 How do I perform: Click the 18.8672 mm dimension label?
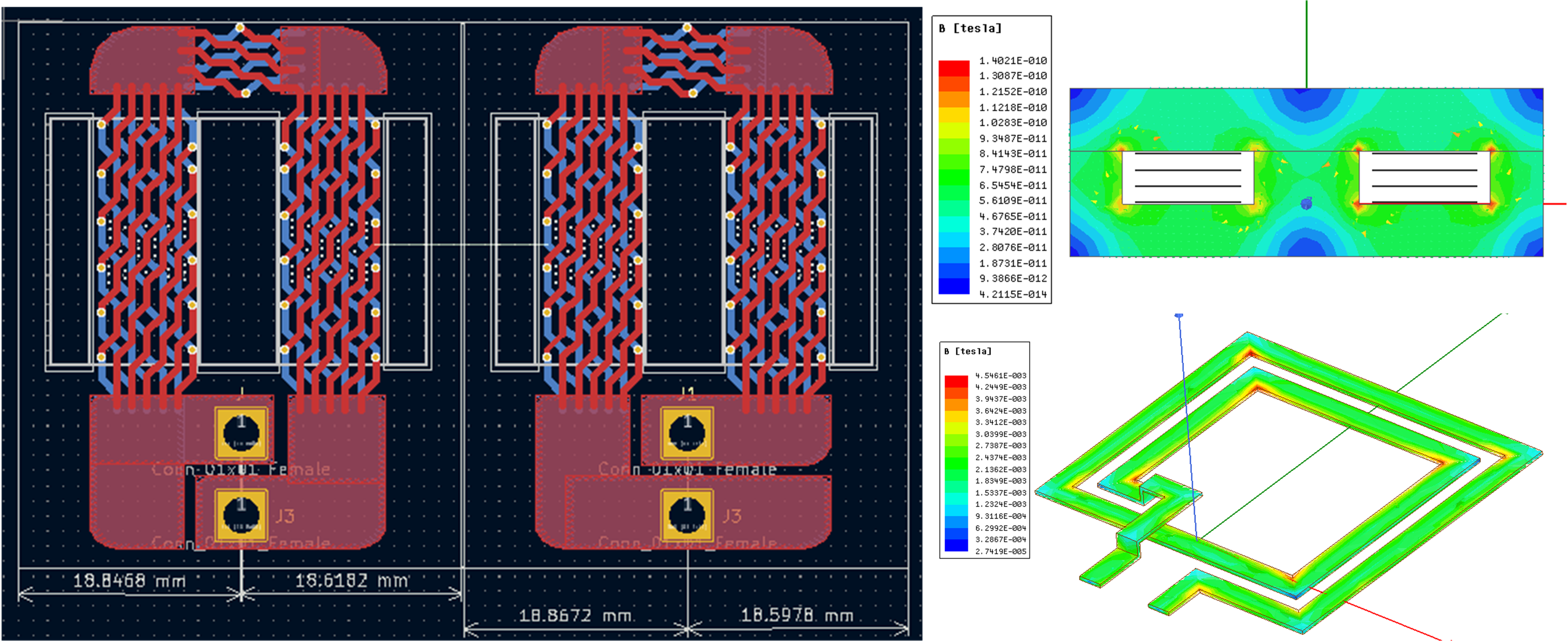(575, 615)
